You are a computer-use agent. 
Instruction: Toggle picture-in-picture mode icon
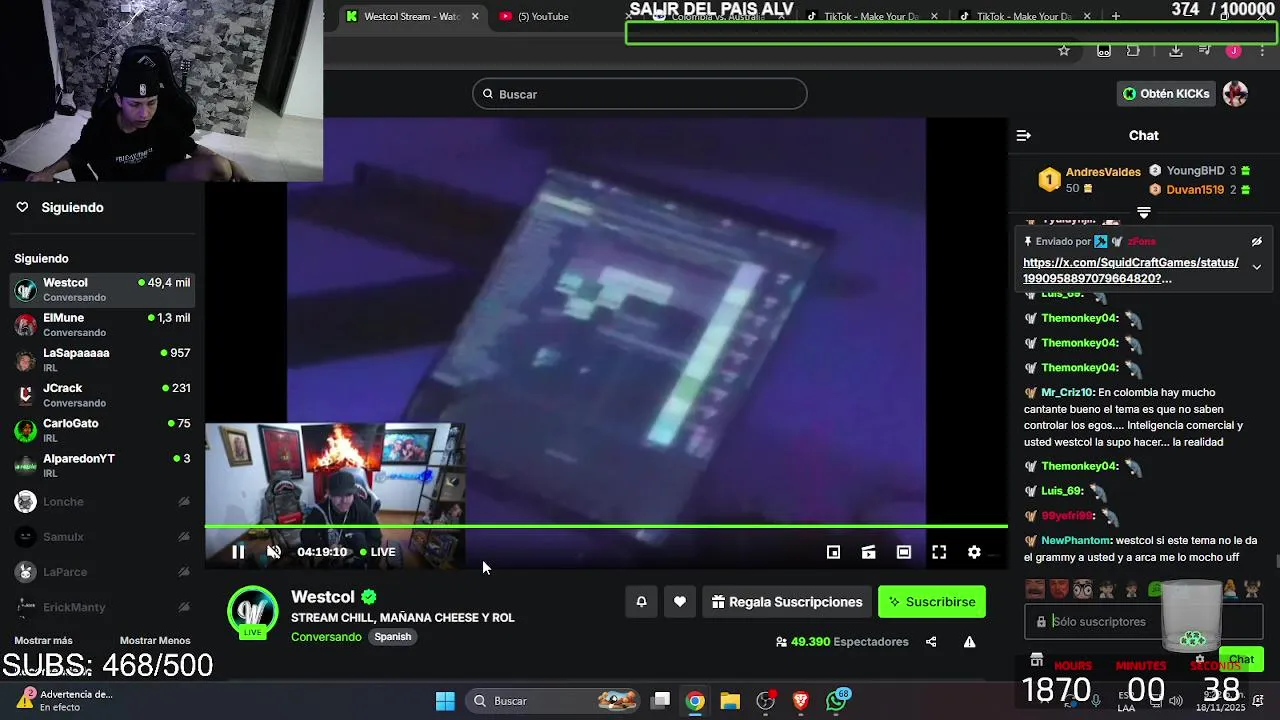click(x=833, y=552)
